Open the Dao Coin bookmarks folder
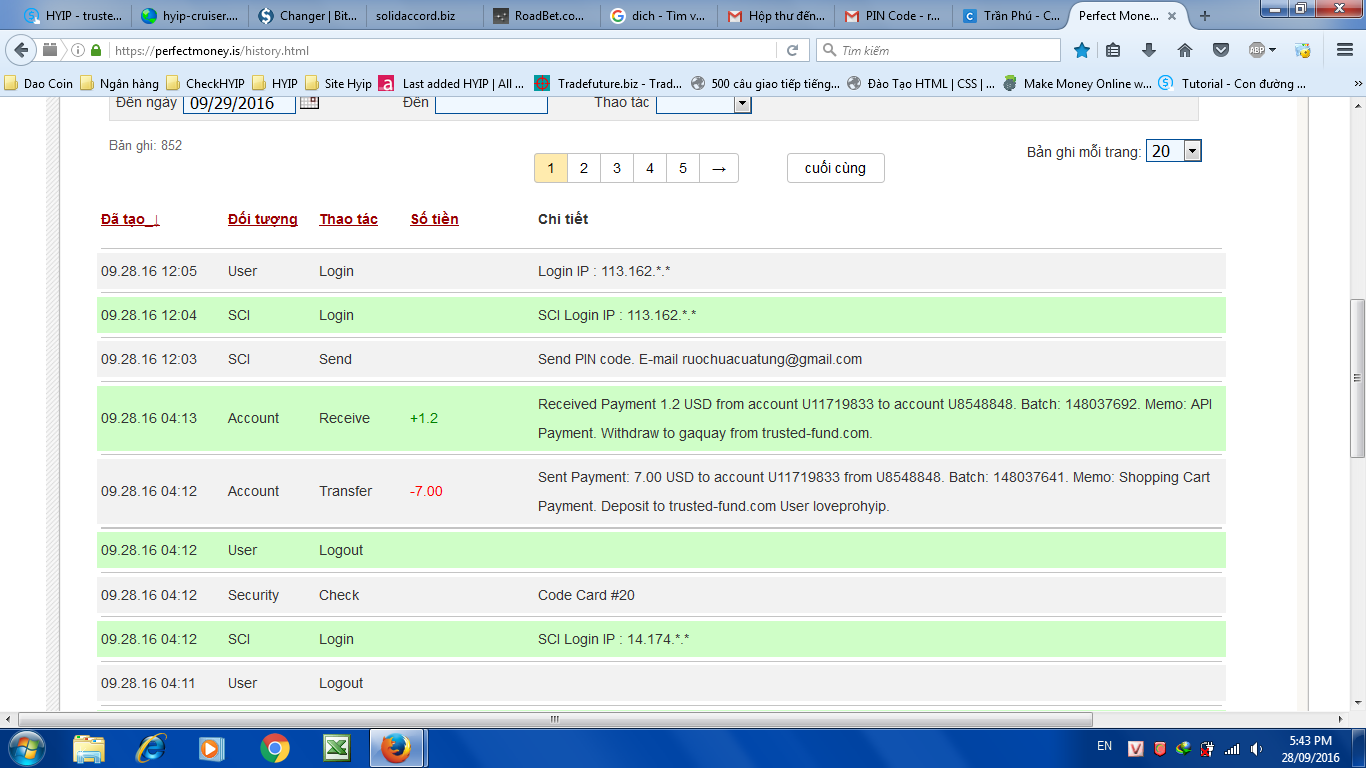Viewport: 1366px width, 768px height. click(x=39, y=84)
